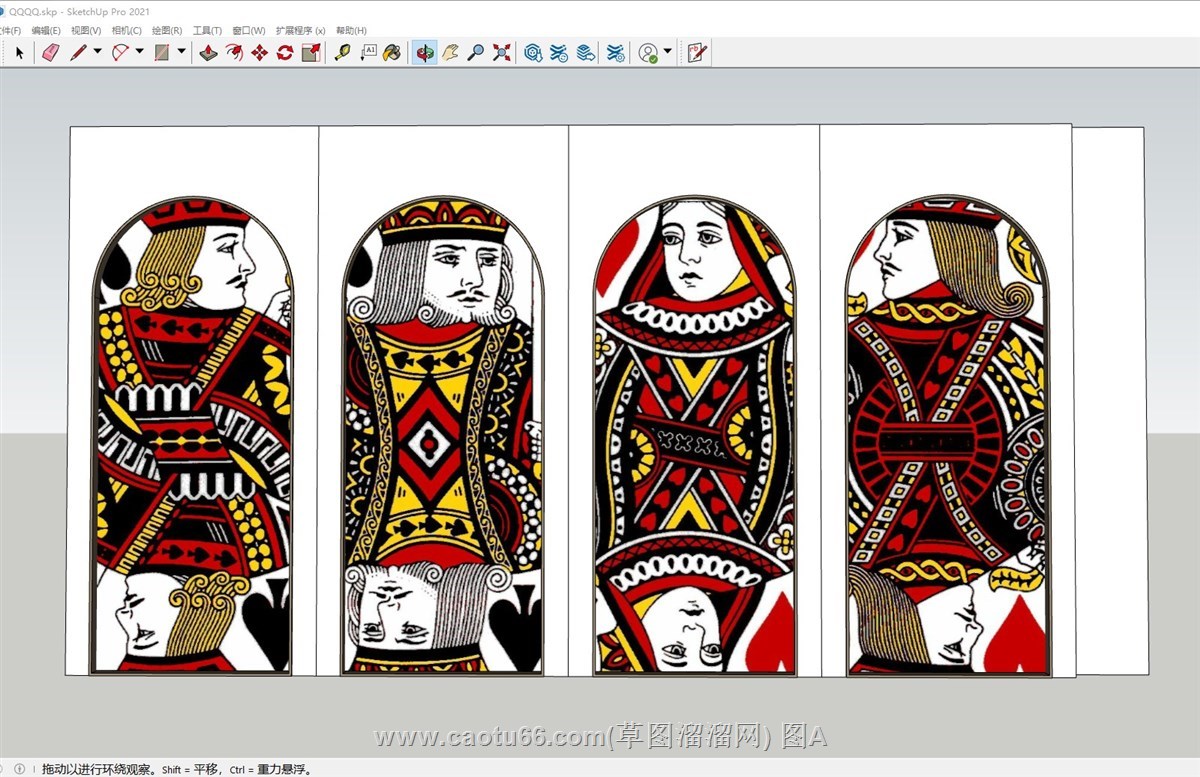Click the Zoom Extents tool
This screenshot has width=1200, height=777.
(x=502, y=52)
